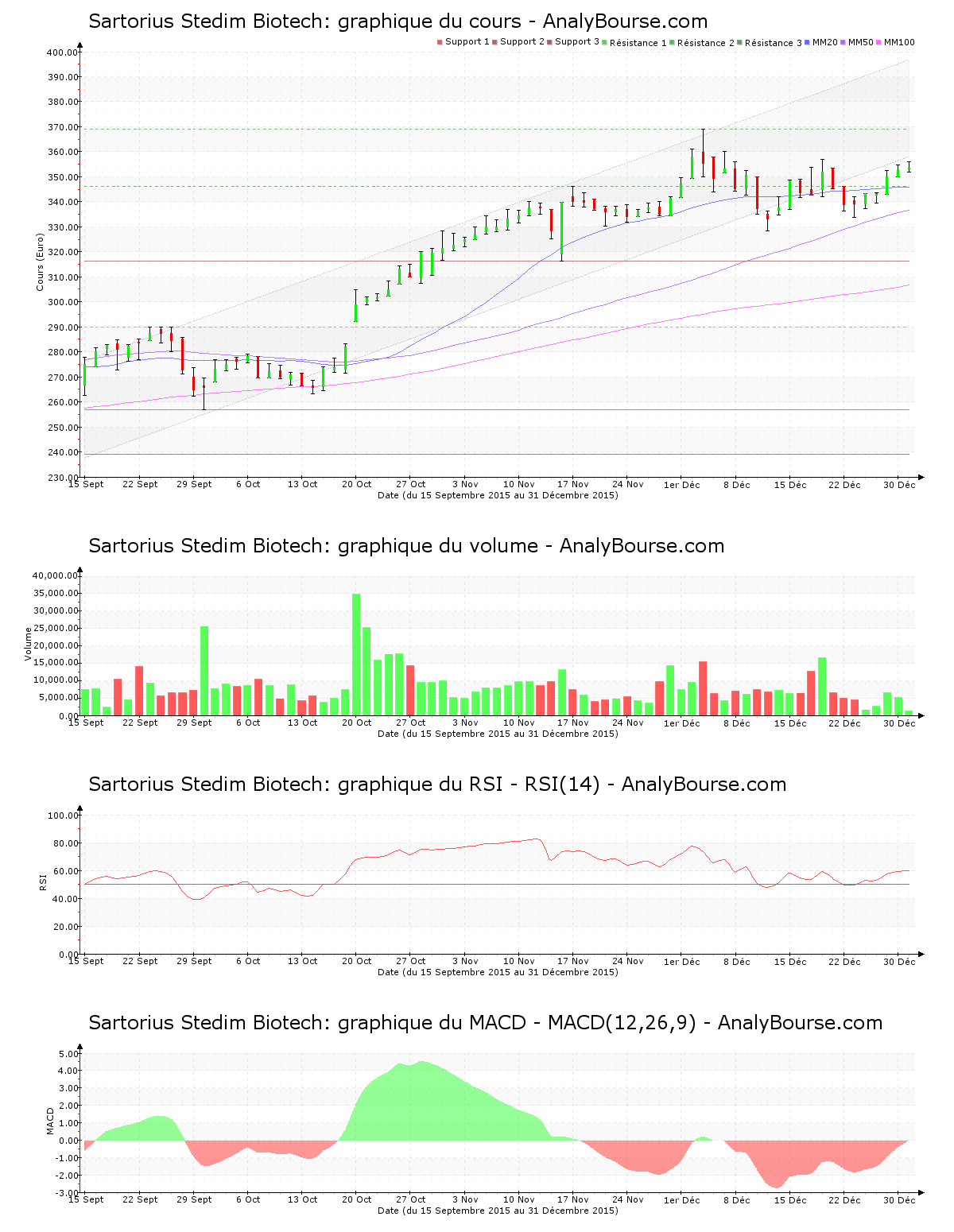This screenshot has width=954, height=1232.
Task: Click the 'graphique du volume' chart title
Action: [x=406, y=546]
